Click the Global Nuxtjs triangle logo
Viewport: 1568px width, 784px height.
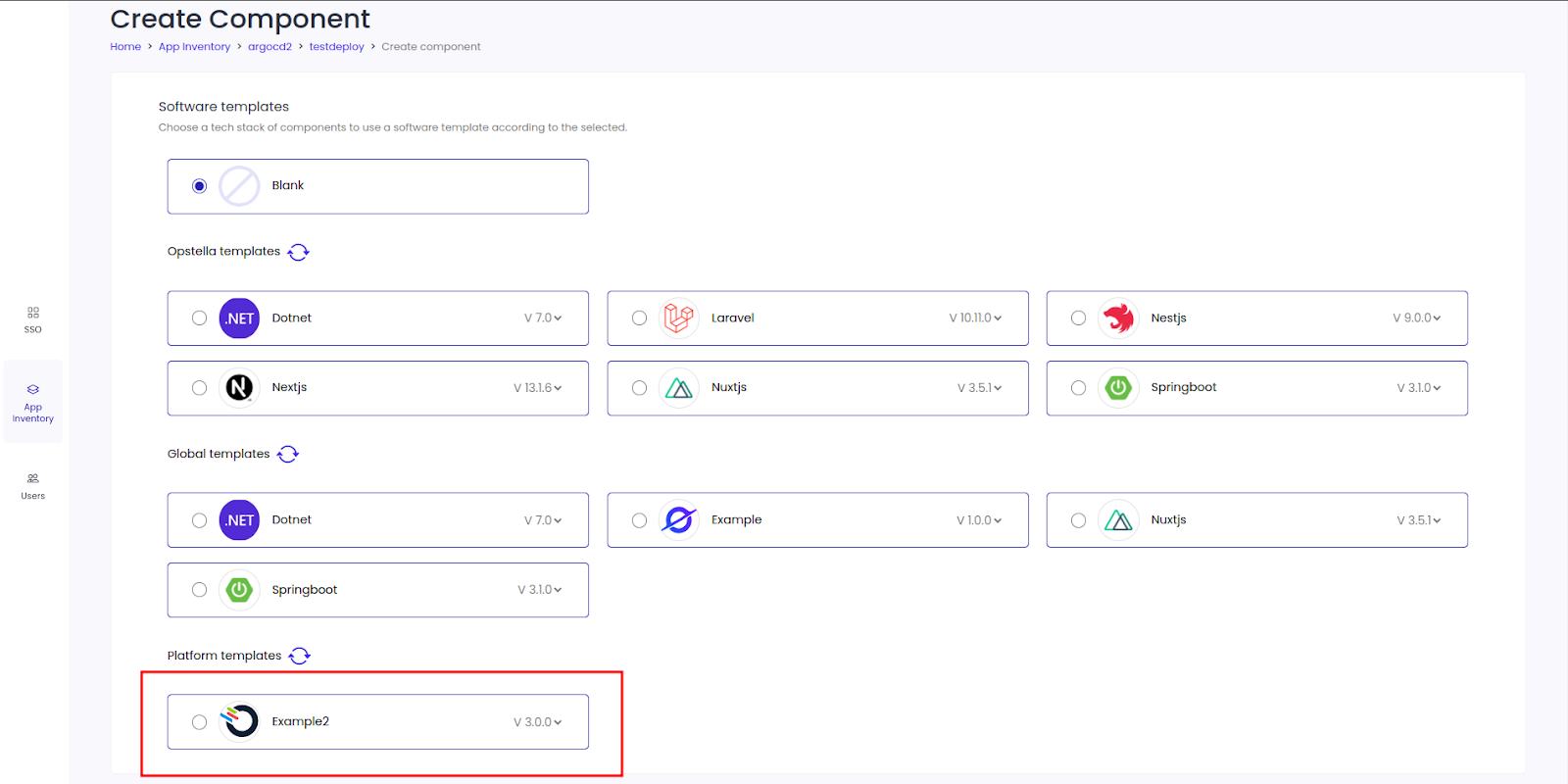click(x=1118, y=520)
